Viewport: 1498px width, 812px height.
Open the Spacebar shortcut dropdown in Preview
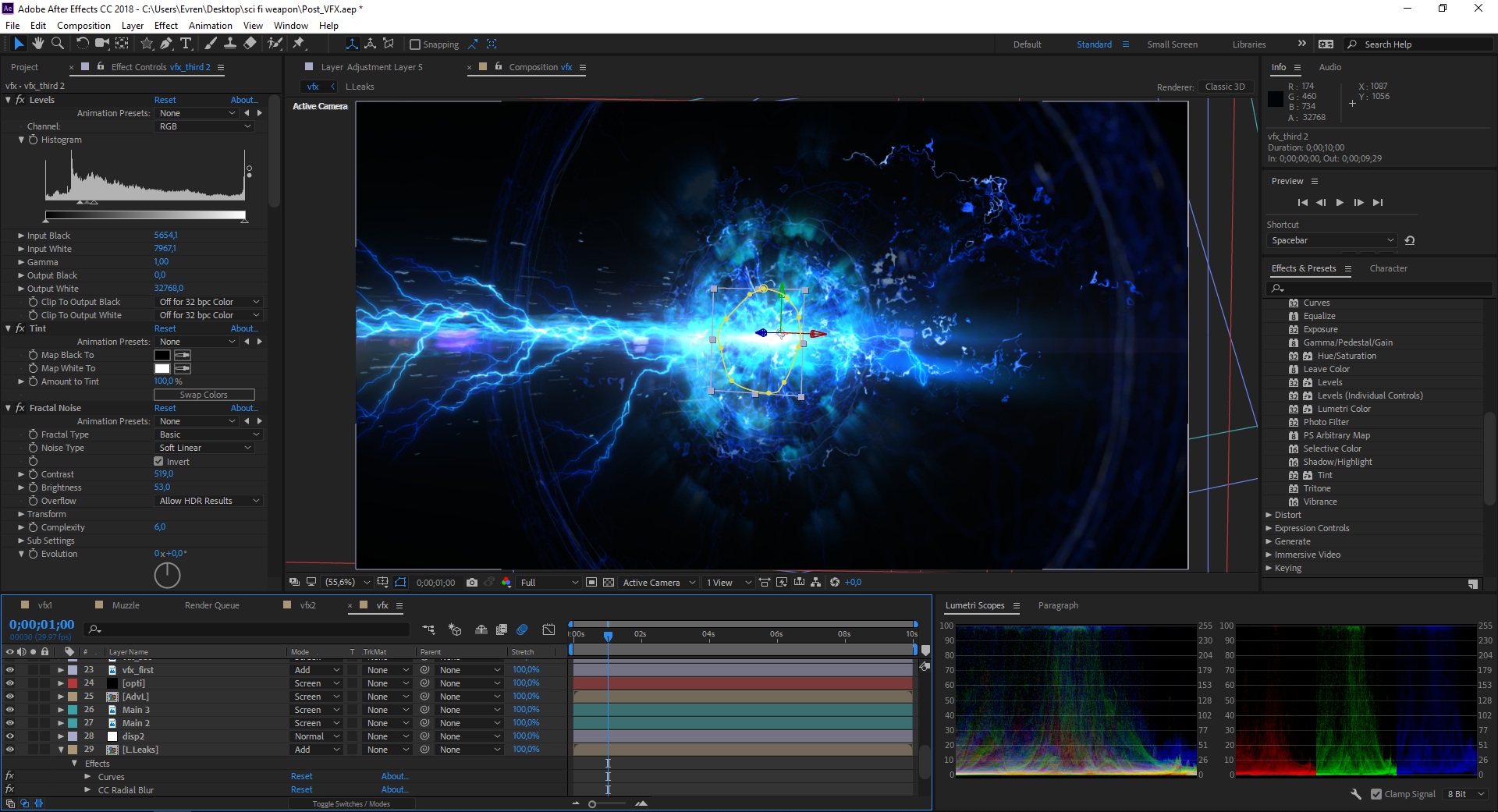(x=1331, y=240)
